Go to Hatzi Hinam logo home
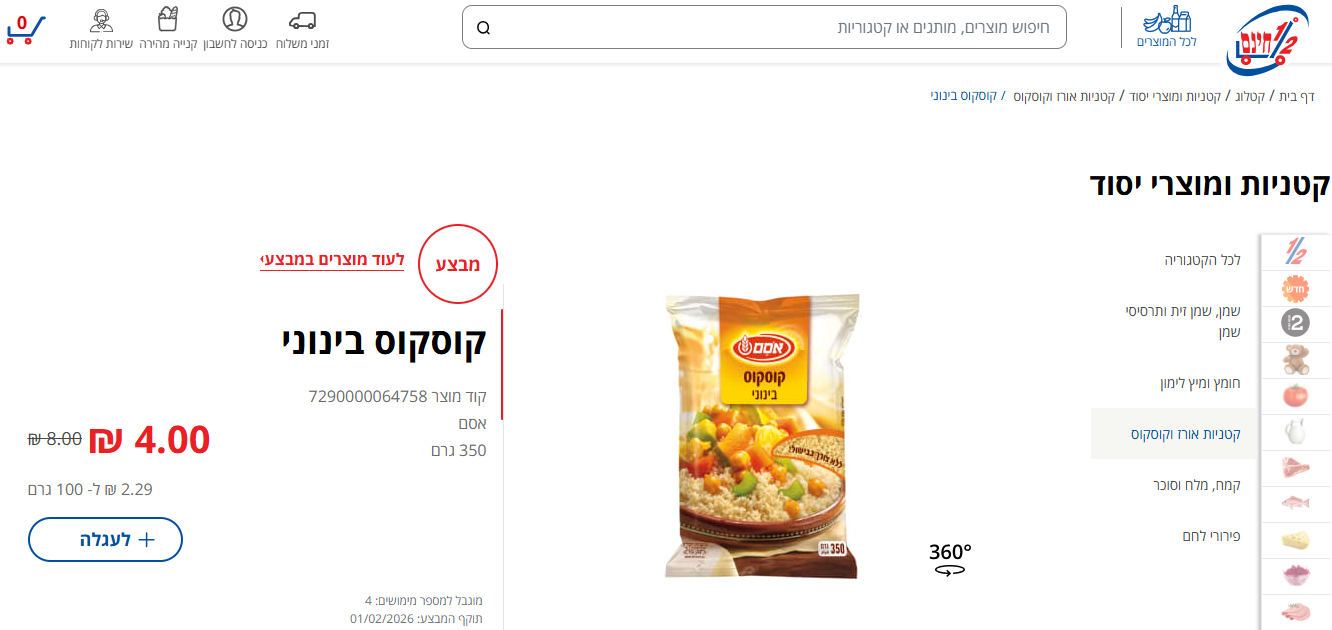The height and width of the screenshot is (630, 1332). [1267, 36]
